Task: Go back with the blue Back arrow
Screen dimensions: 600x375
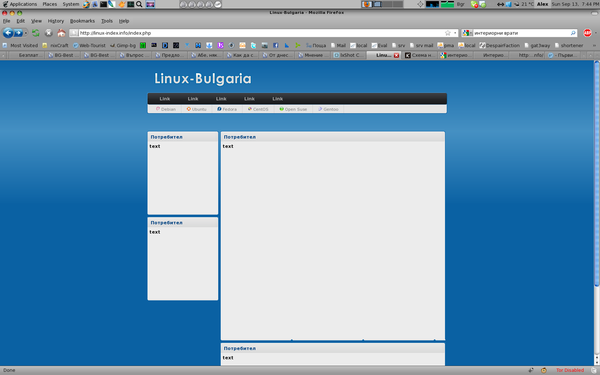Action: pyautogui.click(x=8, y=33)
